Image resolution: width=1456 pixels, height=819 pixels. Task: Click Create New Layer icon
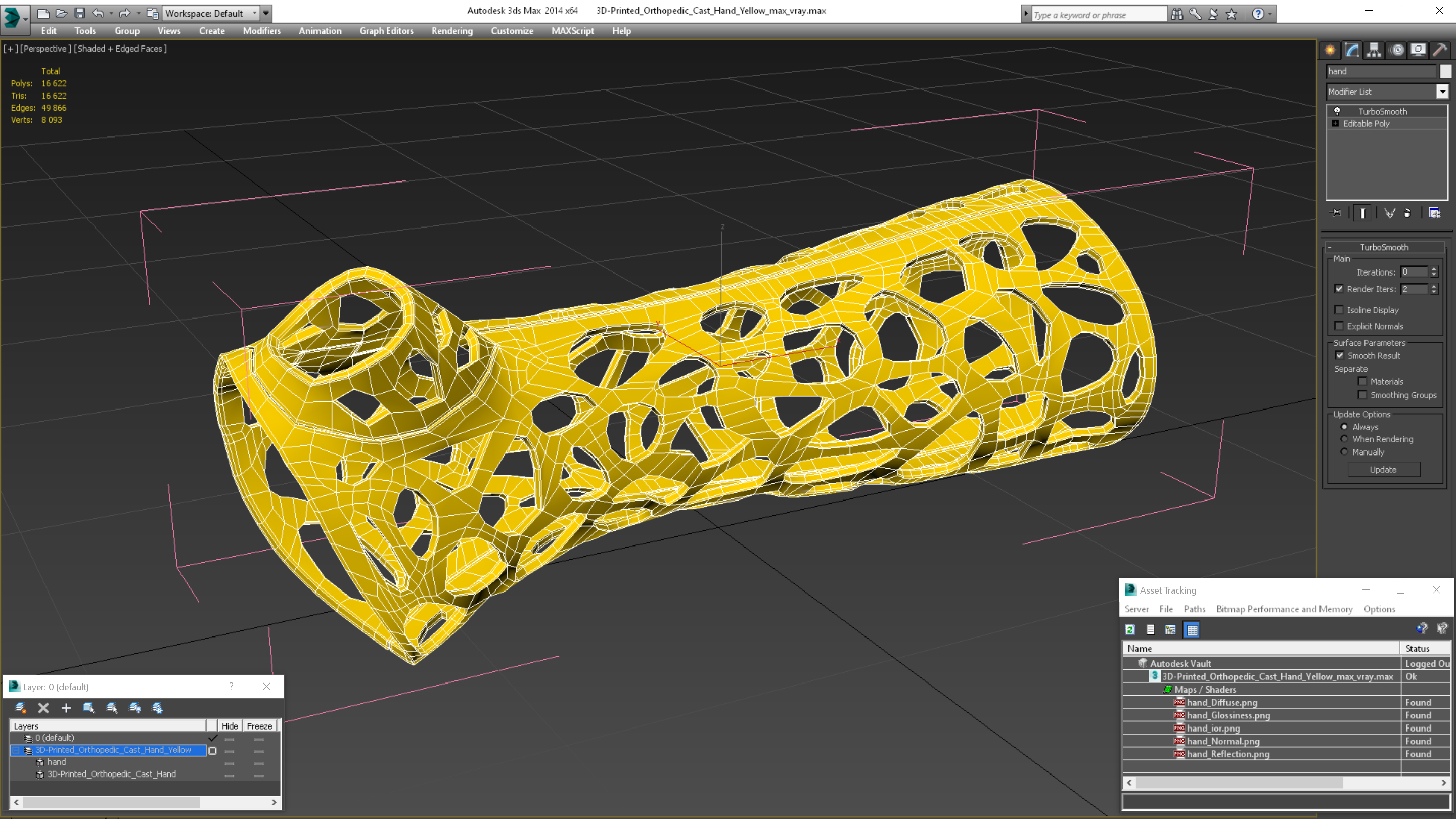point(20,708)
